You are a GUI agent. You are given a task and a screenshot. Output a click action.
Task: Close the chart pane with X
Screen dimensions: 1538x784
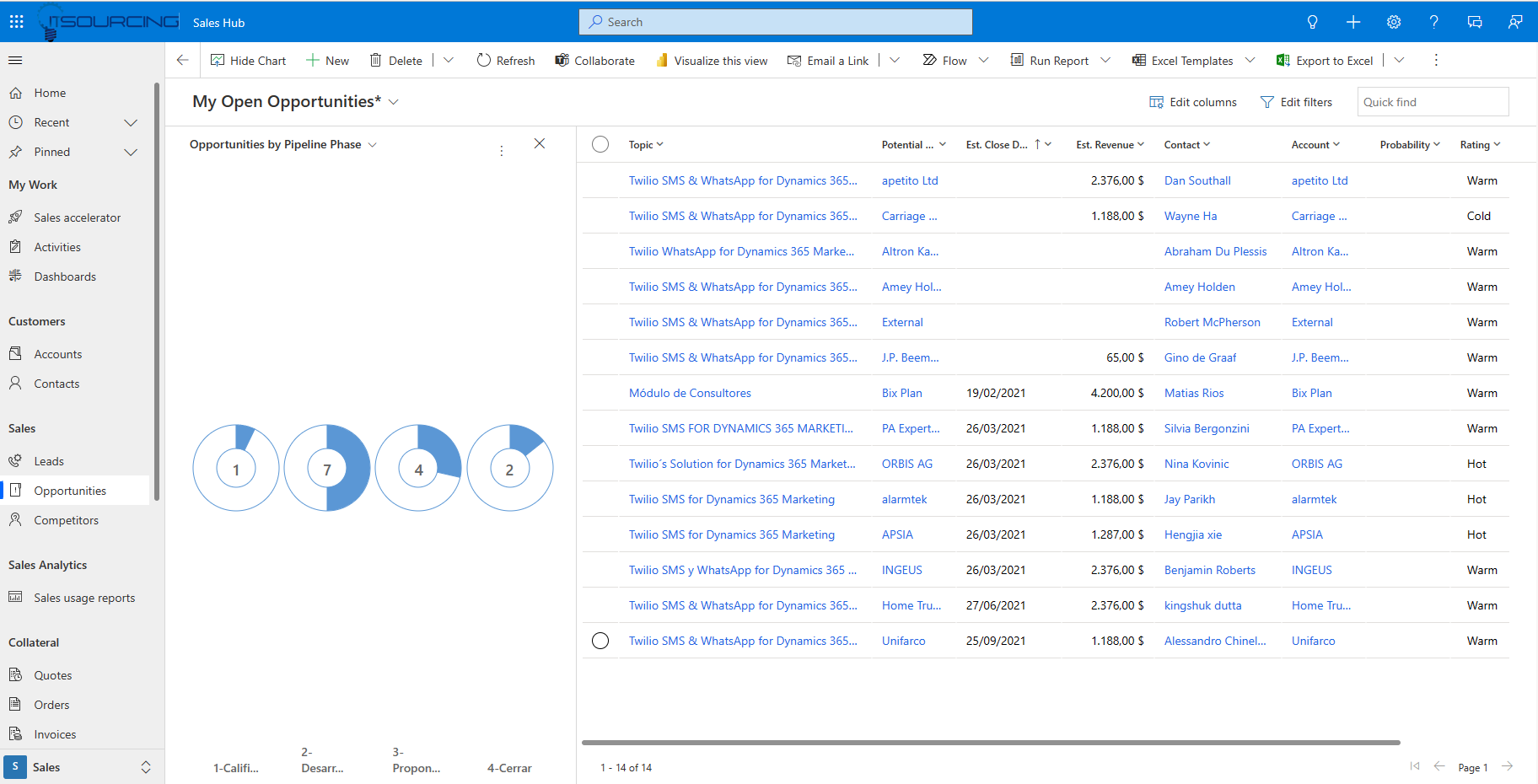click(540, 143)
